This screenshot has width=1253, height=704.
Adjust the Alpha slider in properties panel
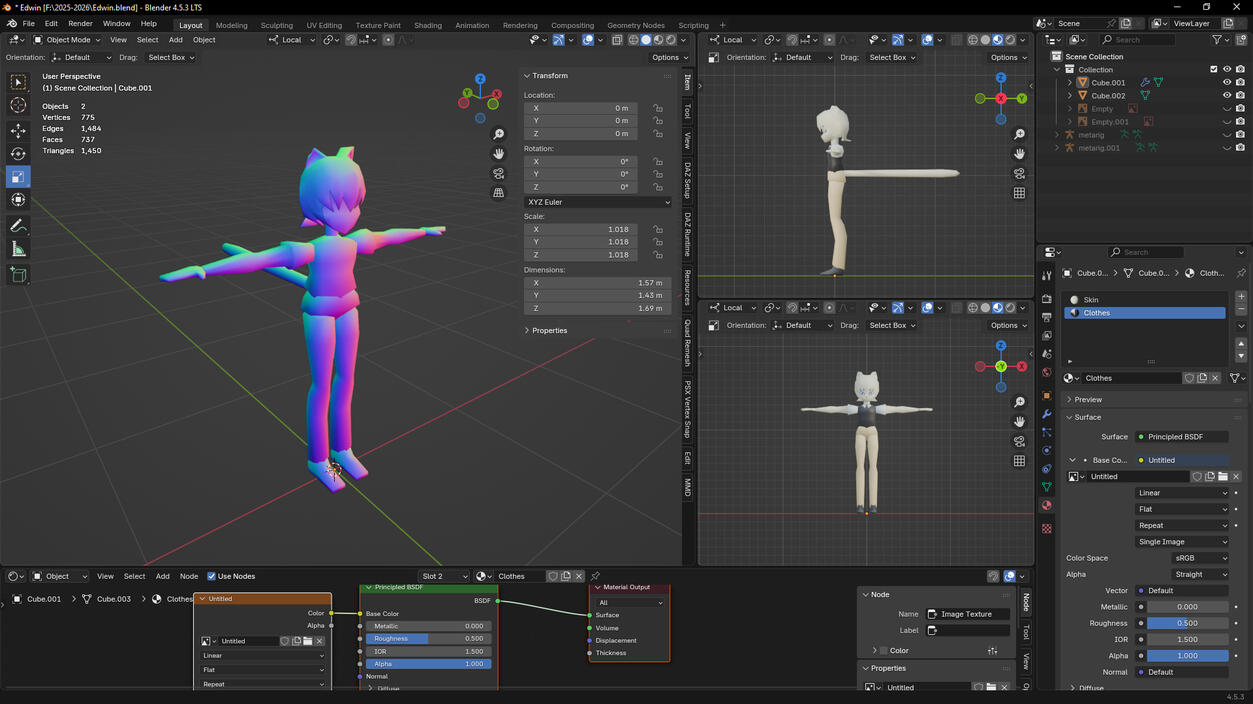click(1187, 656)
